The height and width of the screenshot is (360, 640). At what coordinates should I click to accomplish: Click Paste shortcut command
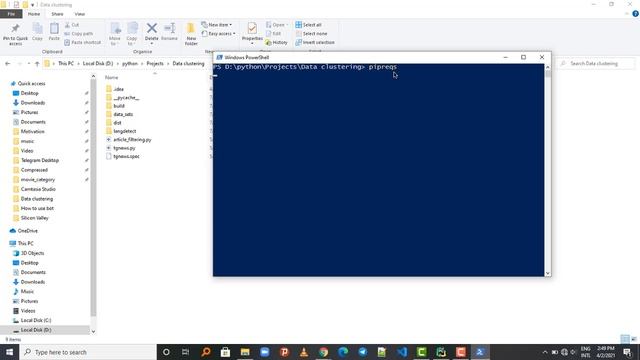click(83, 42)
